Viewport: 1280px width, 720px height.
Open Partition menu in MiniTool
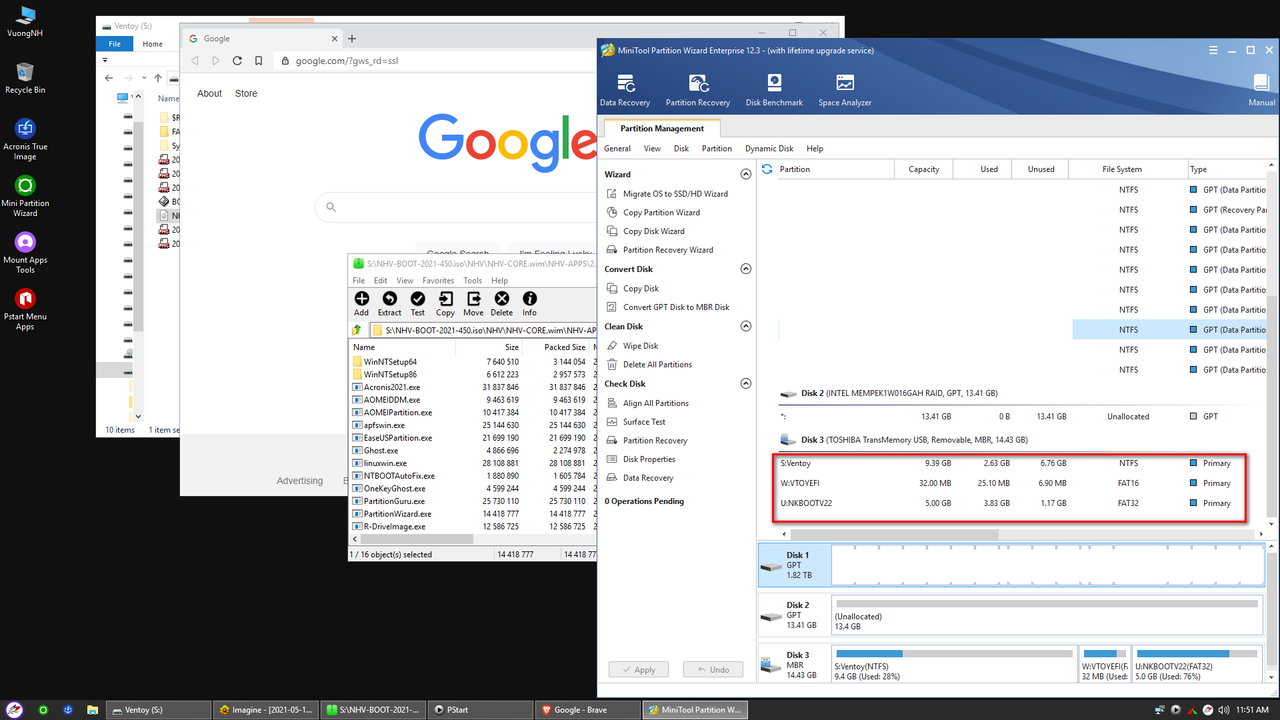tap(716, 148)
